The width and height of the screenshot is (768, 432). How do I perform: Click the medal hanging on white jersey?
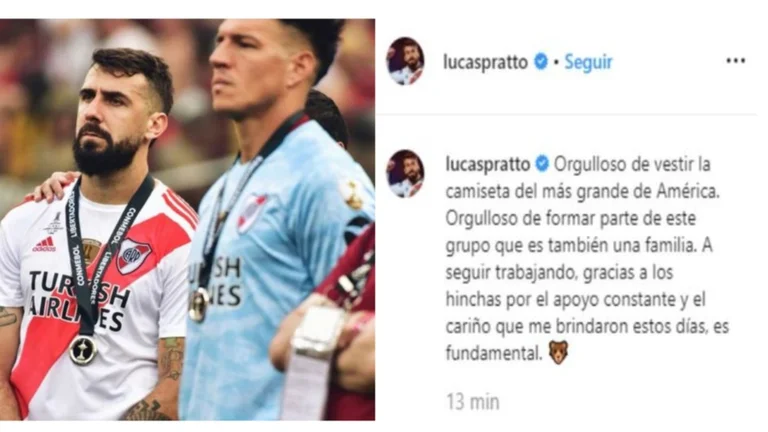pyautogui.click(x=83, y=350)
